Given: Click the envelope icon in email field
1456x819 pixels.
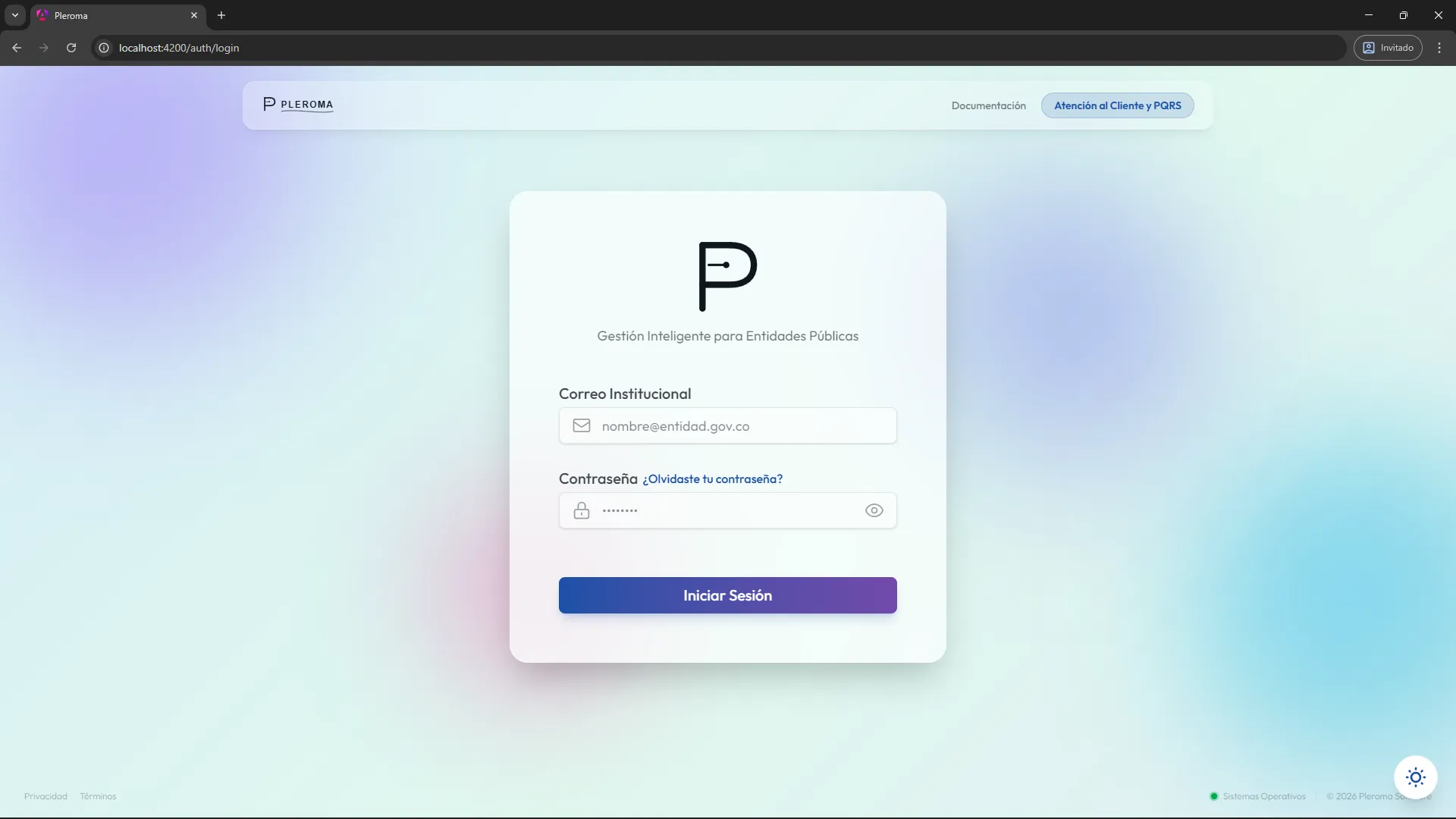Looking at the screenshot, I should (582, 425).
